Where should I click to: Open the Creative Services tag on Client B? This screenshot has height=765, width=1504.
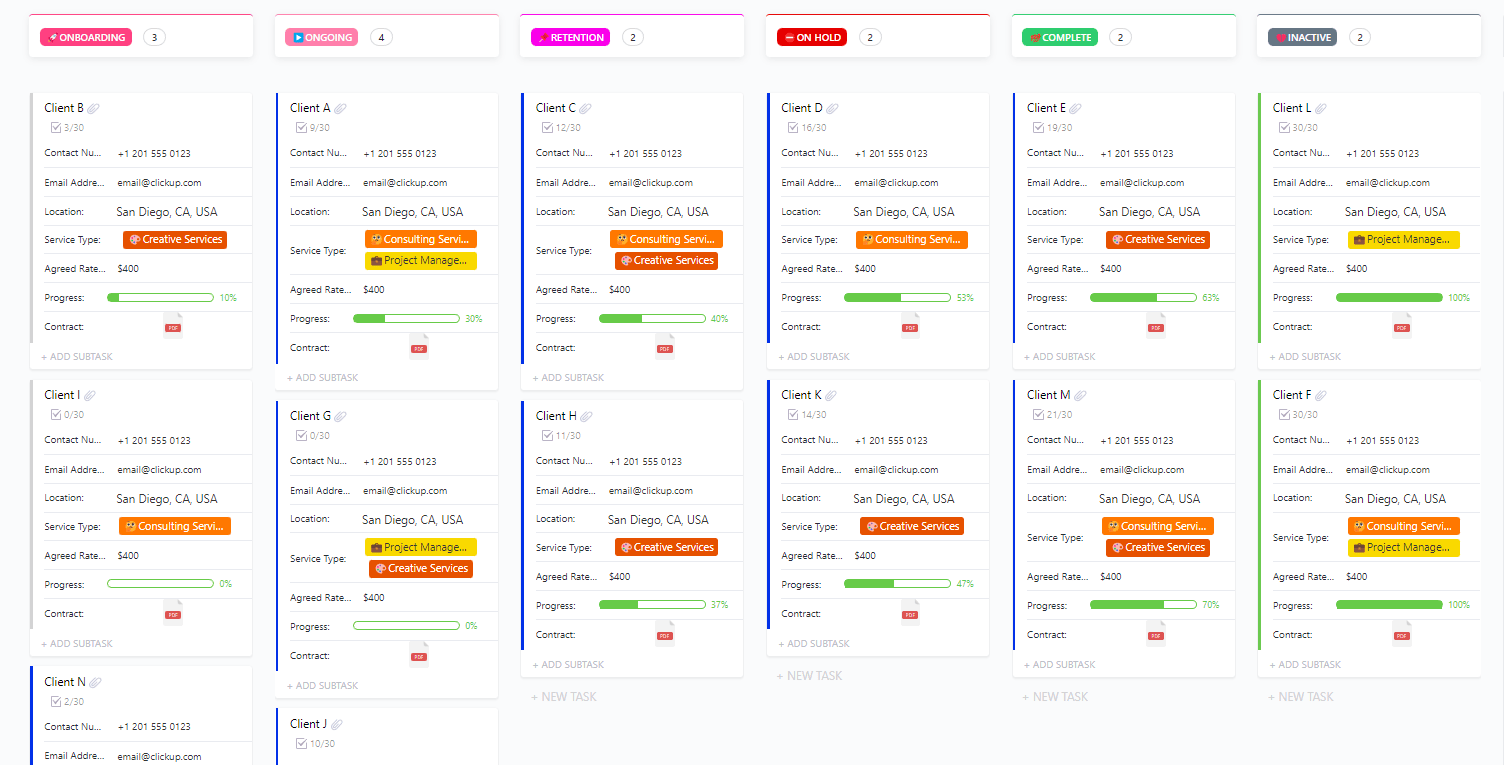pyautogui.click(x=174, y=239)
